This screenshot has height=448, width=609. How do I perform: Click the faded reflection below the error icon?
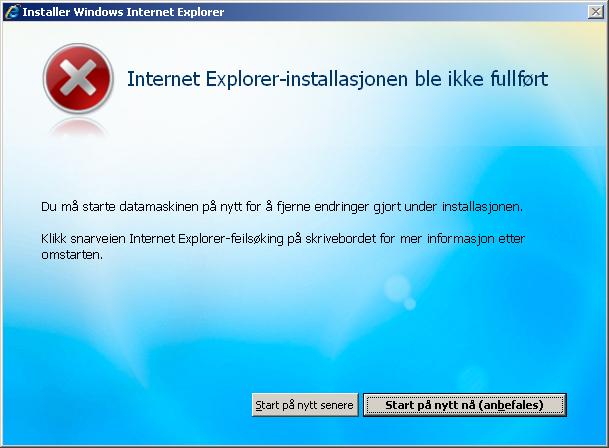click(78, 128)
